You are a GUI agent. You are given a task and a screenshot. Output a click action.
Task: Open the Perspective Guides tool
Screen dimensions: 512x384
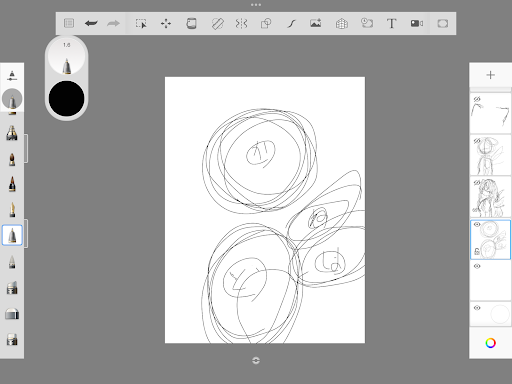click(342, 24)
